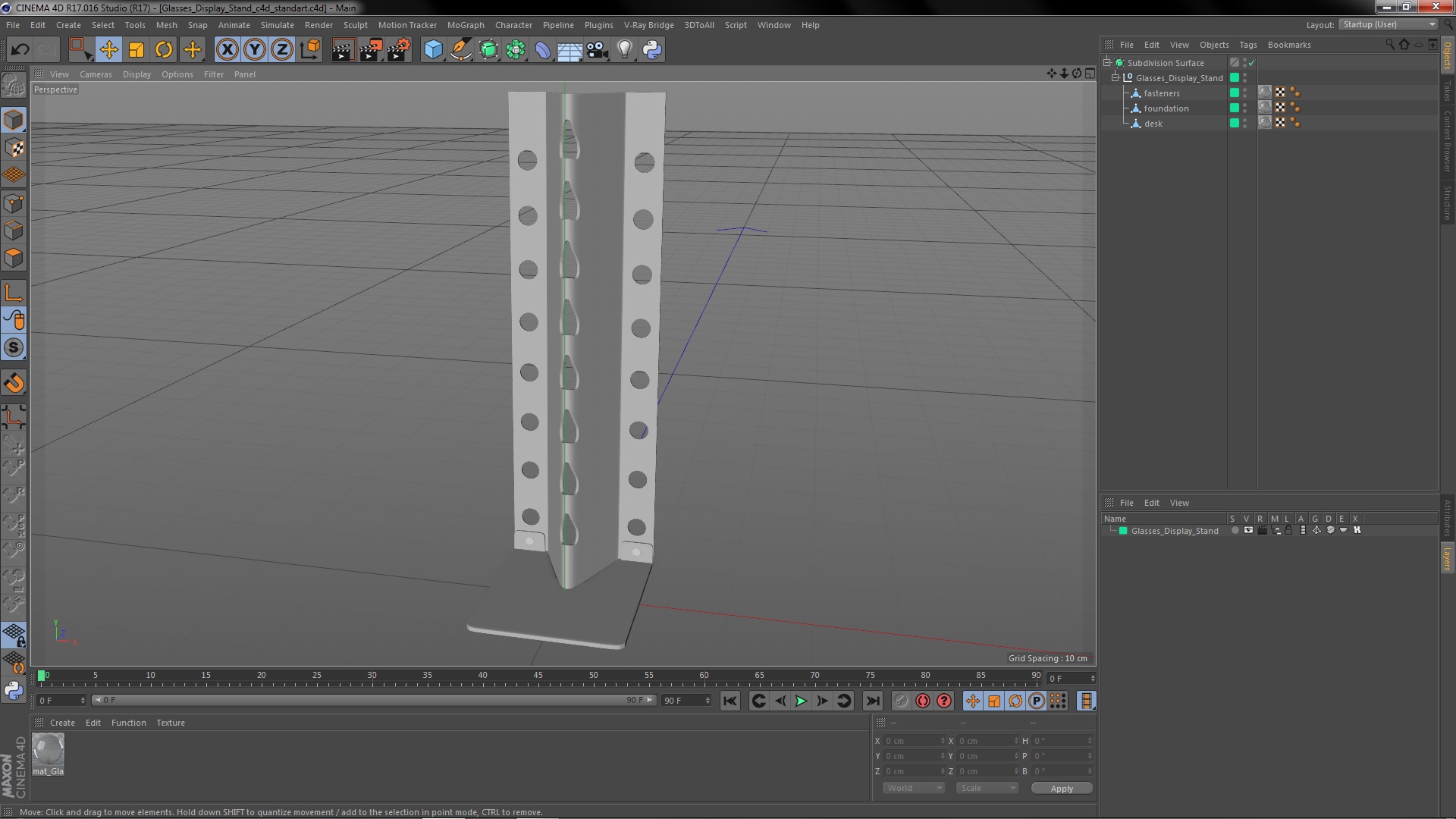Add Cube primitive object
Image resolution: width=1456 pixels, height=819 pixels.
[433, 50]
